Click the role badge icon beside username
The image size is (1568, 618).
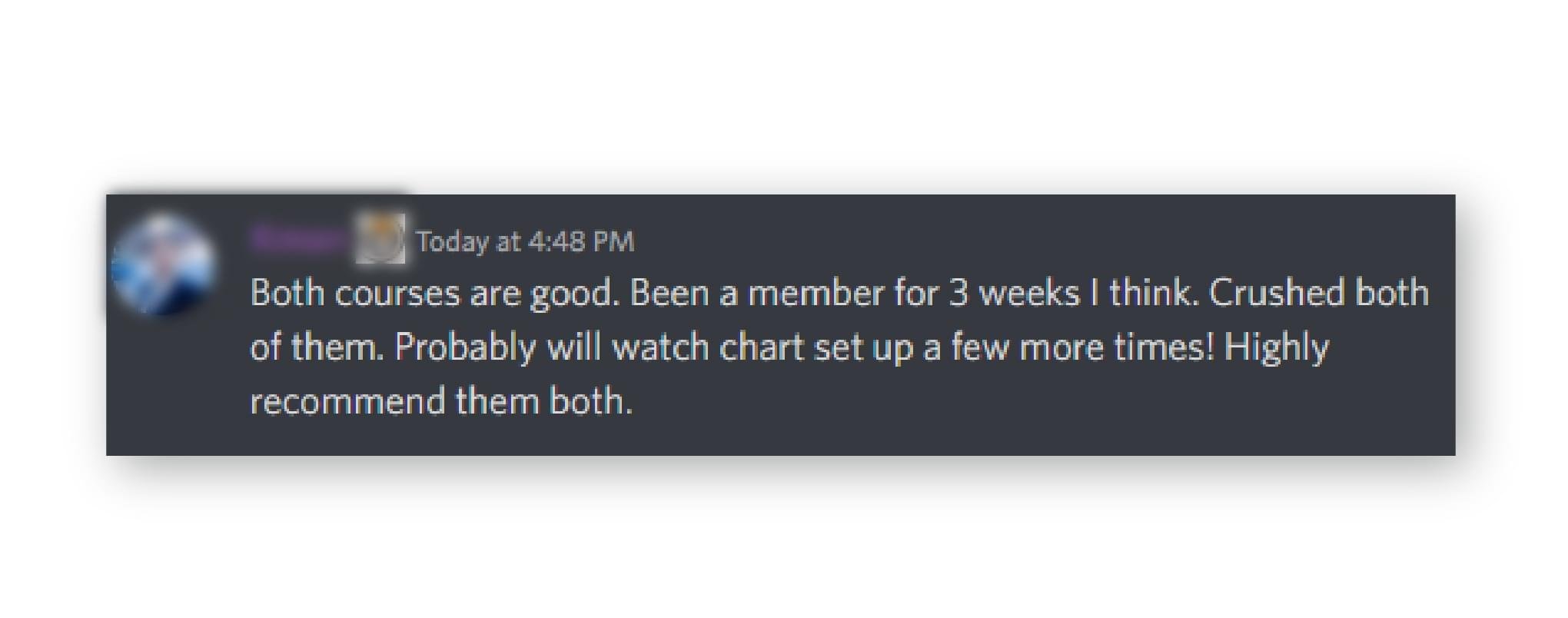tap(380, 239)
